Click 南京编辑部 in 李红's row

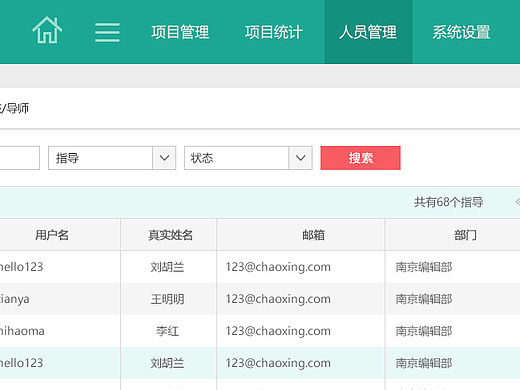click(x=424, y=331)
